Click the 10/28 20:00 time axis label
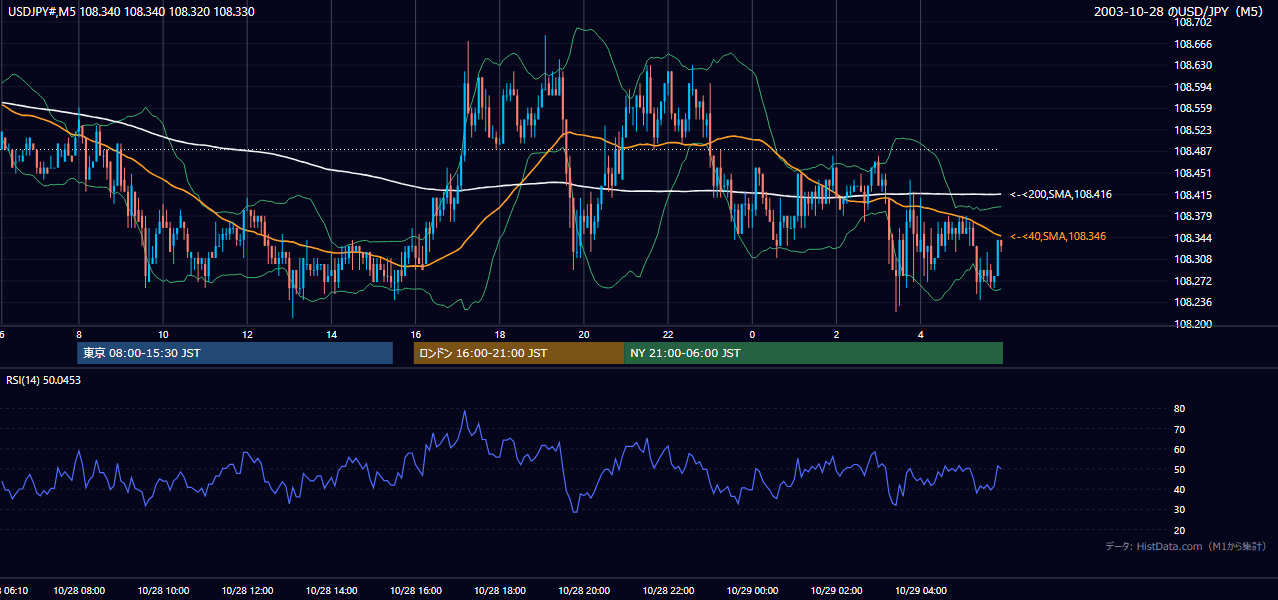The image size is (1278, 600). [x=584, y=591]
